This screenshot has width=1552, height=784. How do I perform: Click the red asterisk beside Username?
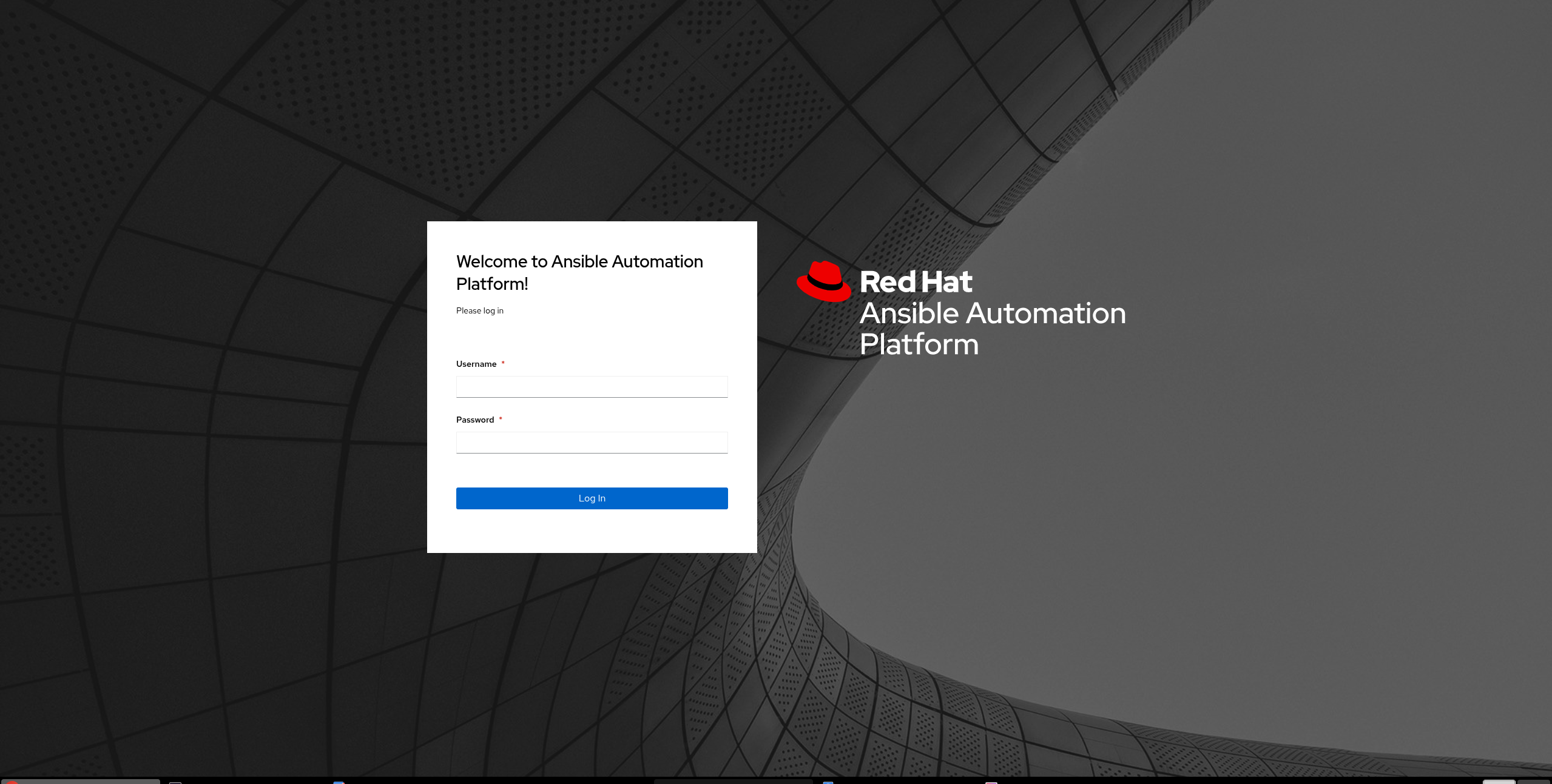(x=503, y=363)
